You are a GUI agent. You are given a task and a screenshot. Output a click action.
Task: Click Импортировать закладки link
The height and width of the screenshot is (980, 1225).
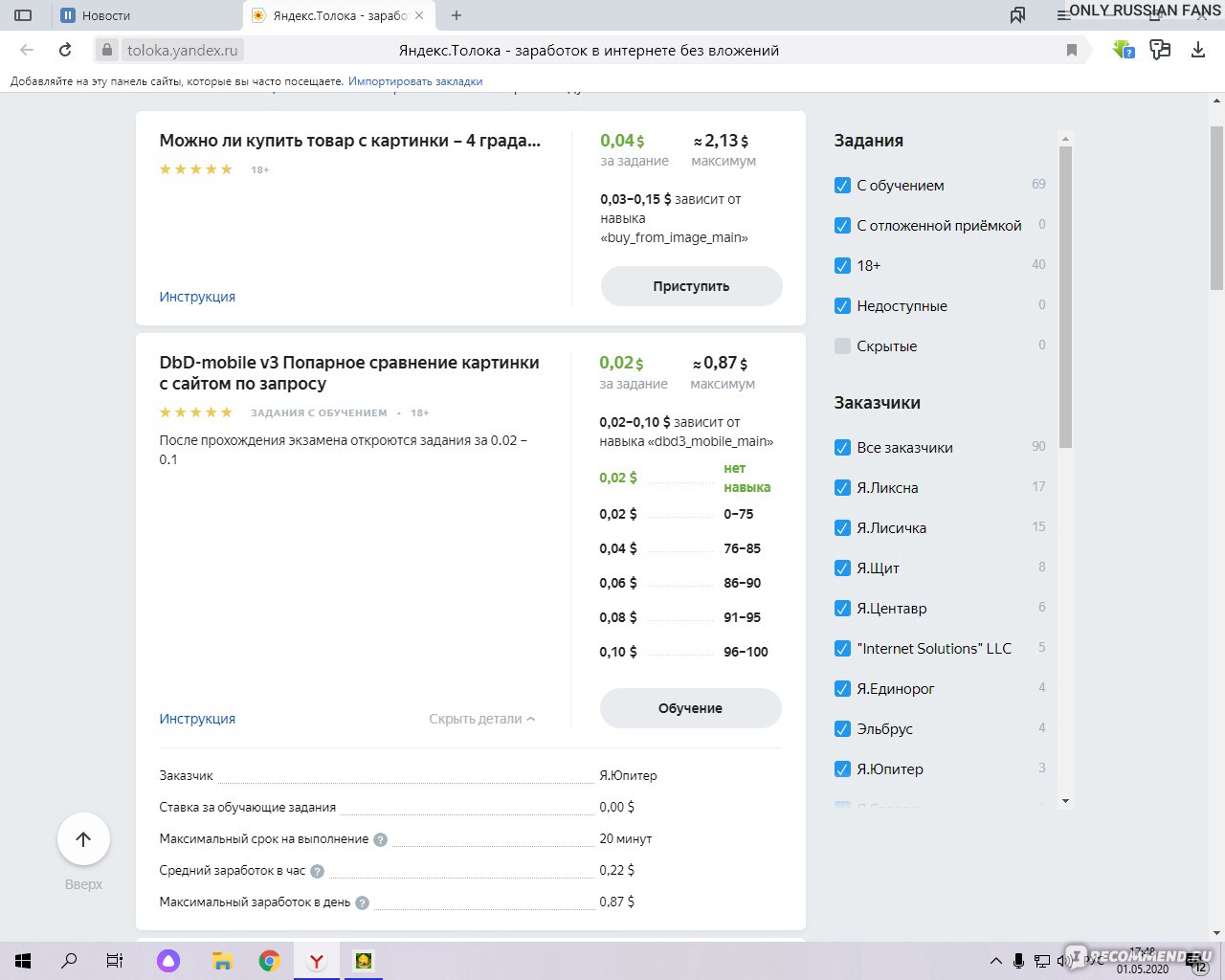point(415,81)
